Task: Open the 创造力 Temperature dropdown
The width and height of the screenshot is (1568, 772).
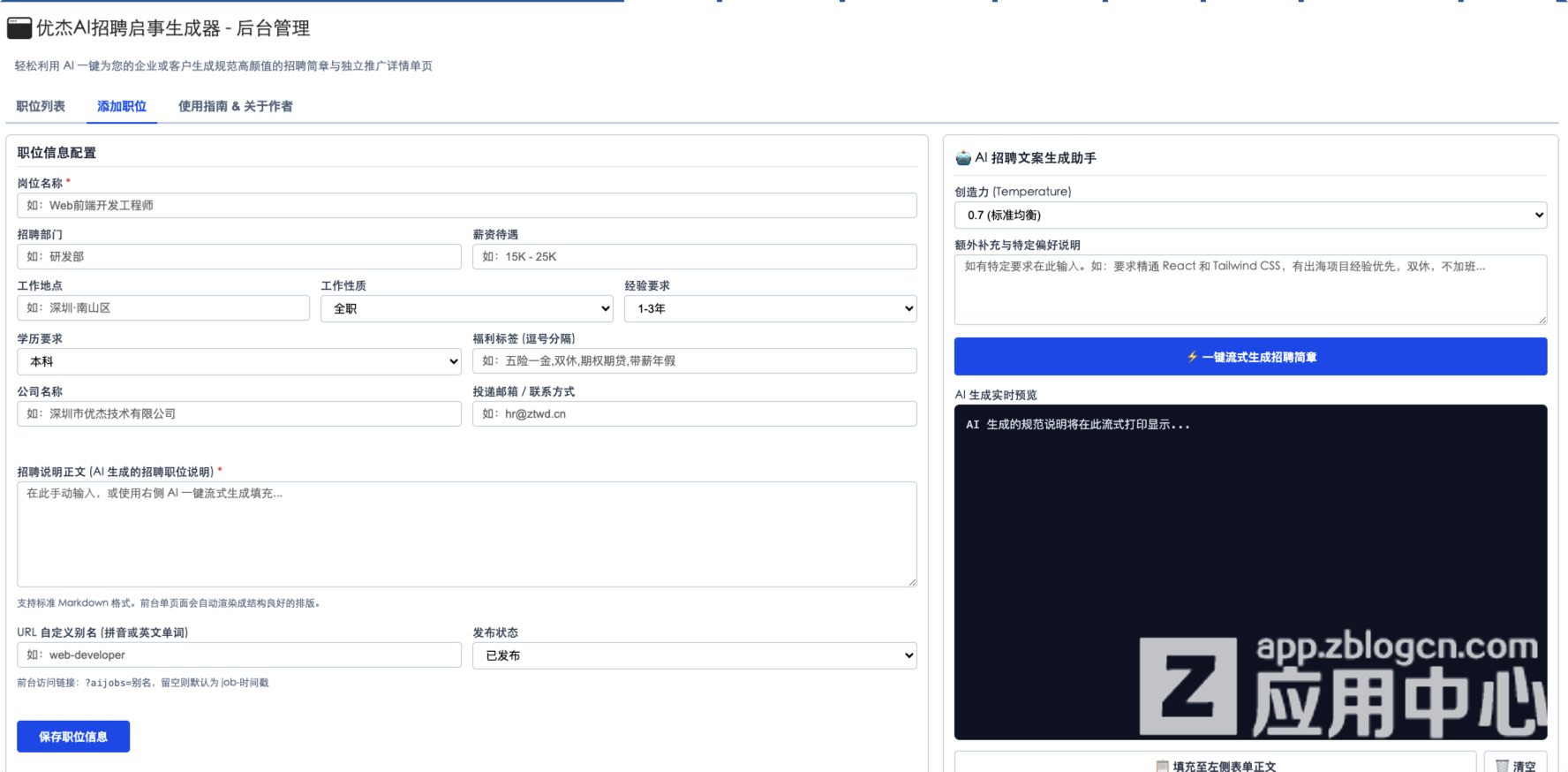Action: (x=1250, y=215)
